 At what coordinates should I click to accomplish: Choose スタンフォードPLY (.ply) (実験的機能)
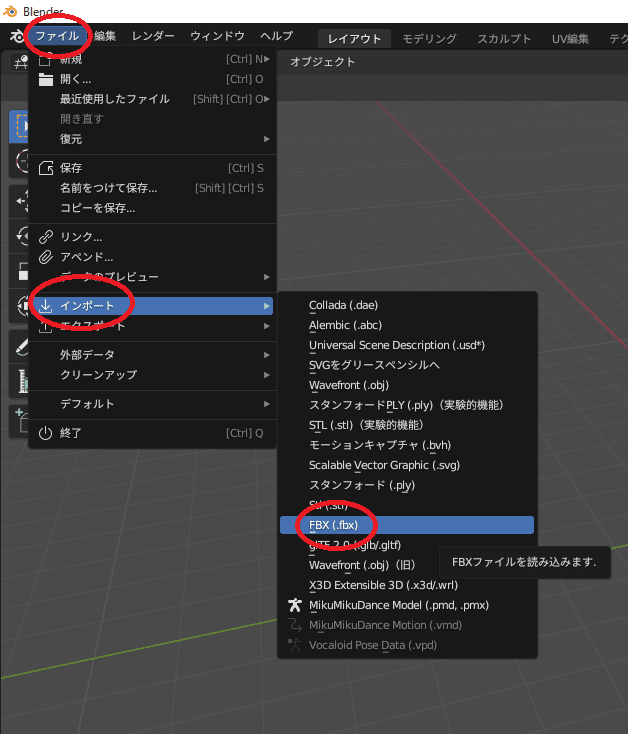[x=407, y=405]
